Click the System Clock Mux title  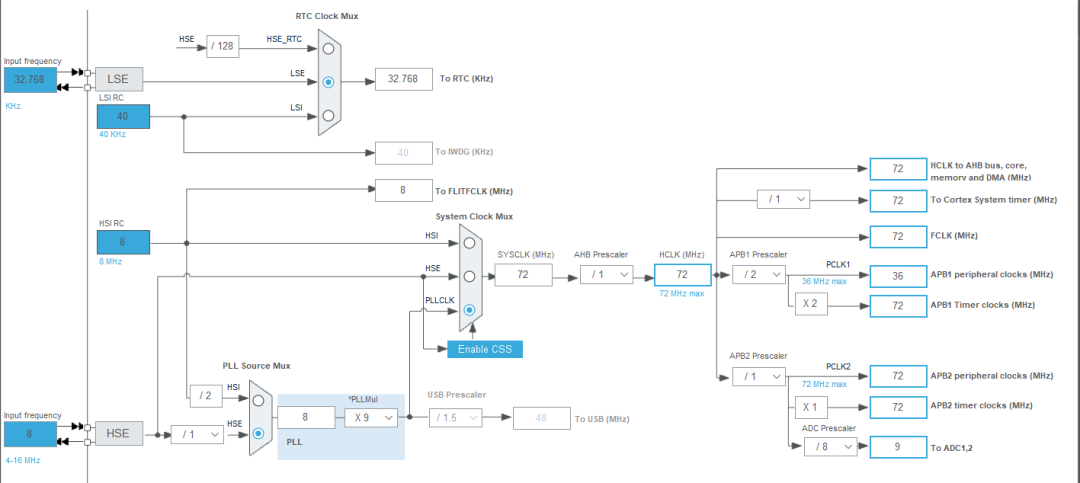point(474,216)
